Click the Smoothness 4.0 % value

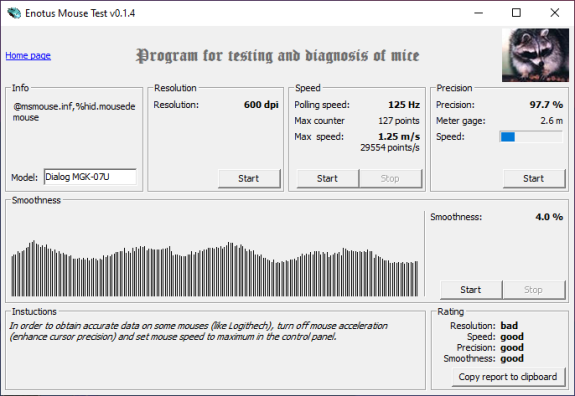549,217
